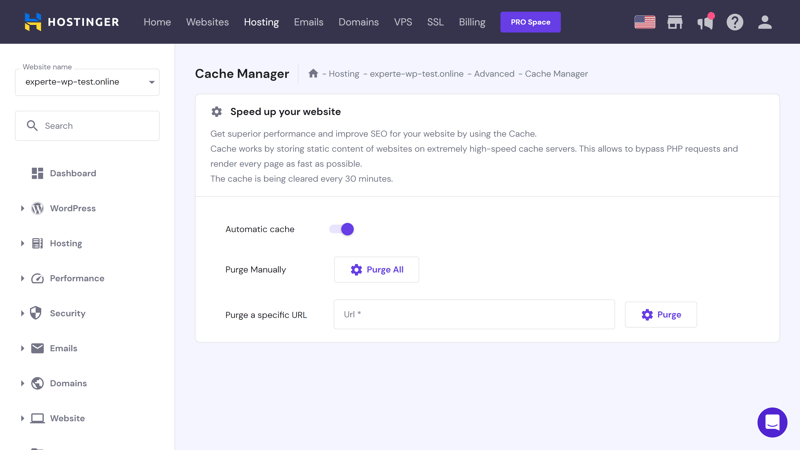800x450 pixels.
Task: Open the Dashboard sidebar item
Action: pos(72,173)
